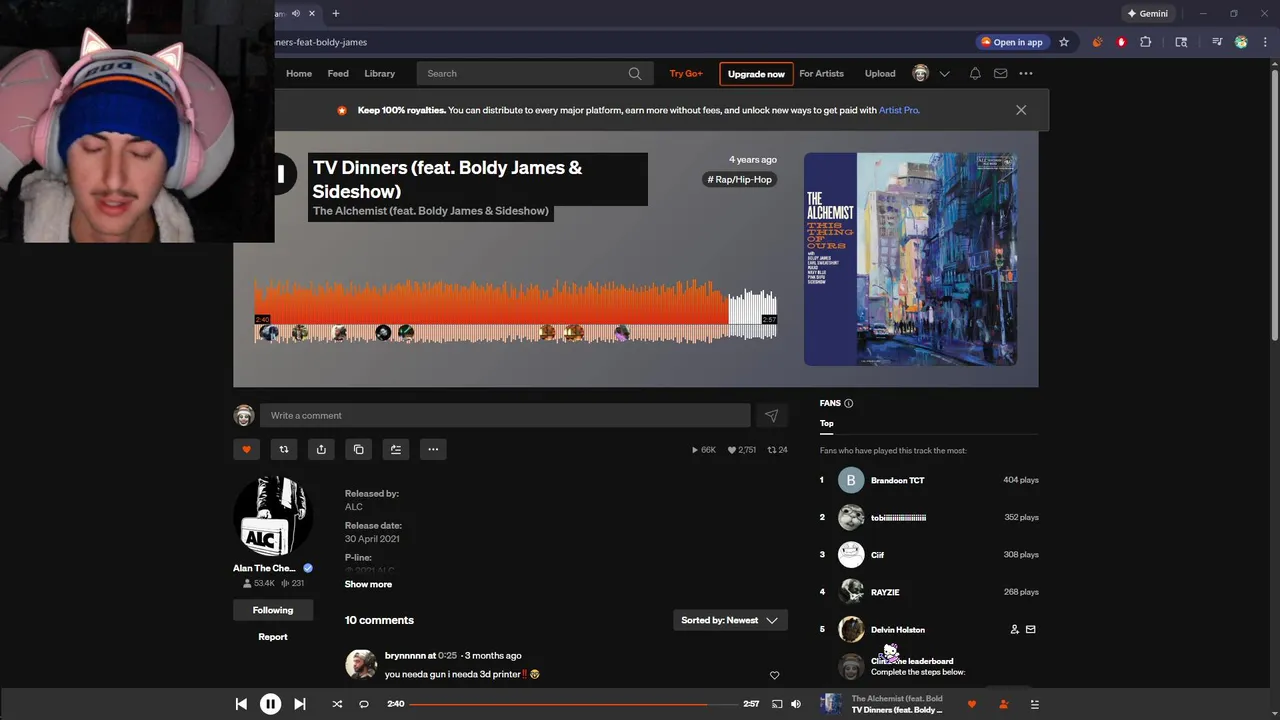
Task: Open the messages envelope icon
Action: (1000, 73)
